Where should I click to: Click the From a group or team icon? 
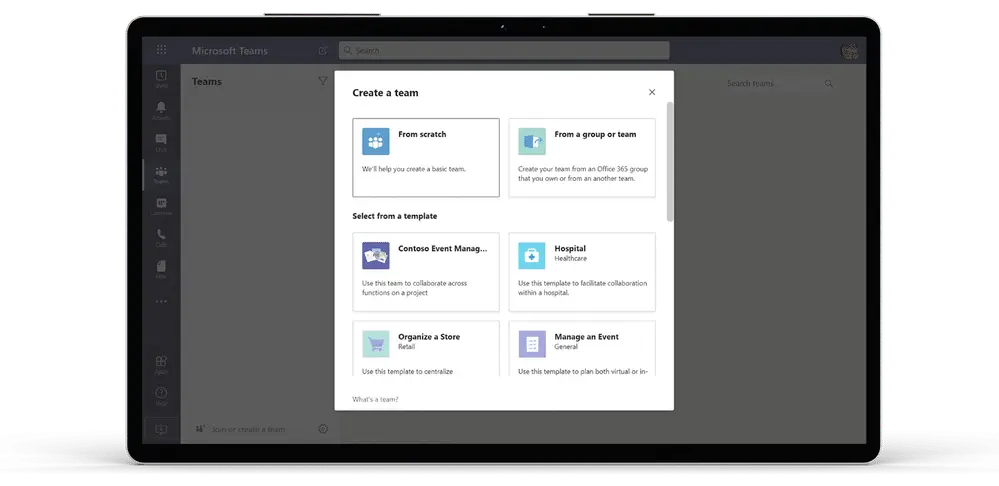point(532,141)
